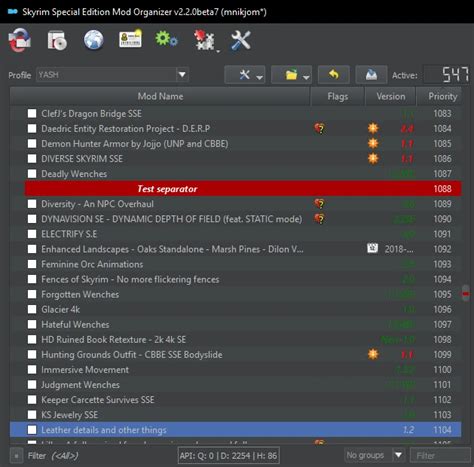Select Hateful Wenches mod row

[236, 324]
